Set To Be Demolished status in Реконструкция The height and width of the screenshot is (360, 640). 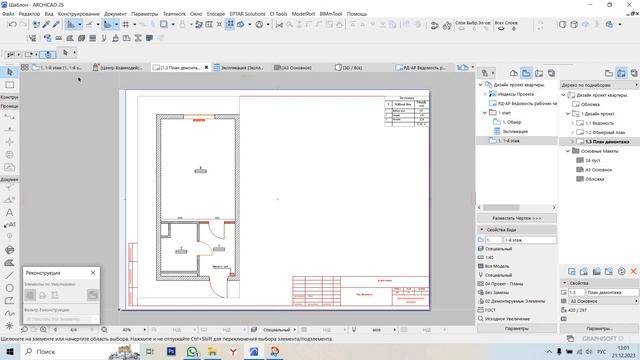coord(42,295)
